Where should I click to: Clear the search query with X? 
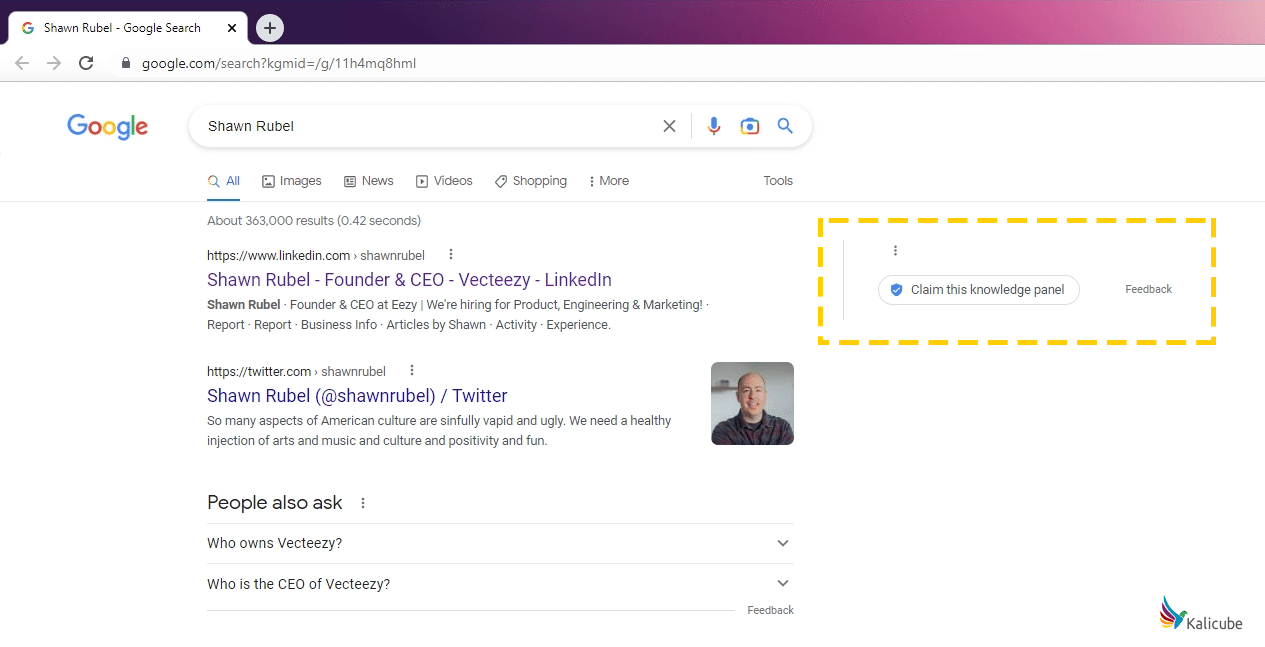click(669, 126)
